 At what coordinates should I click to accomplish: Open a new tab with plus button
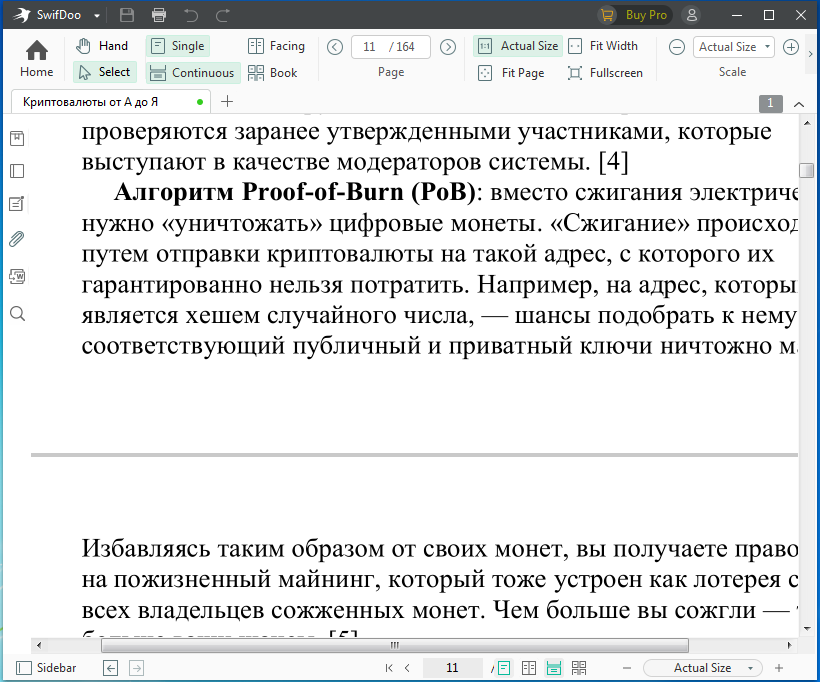point(227,101)
